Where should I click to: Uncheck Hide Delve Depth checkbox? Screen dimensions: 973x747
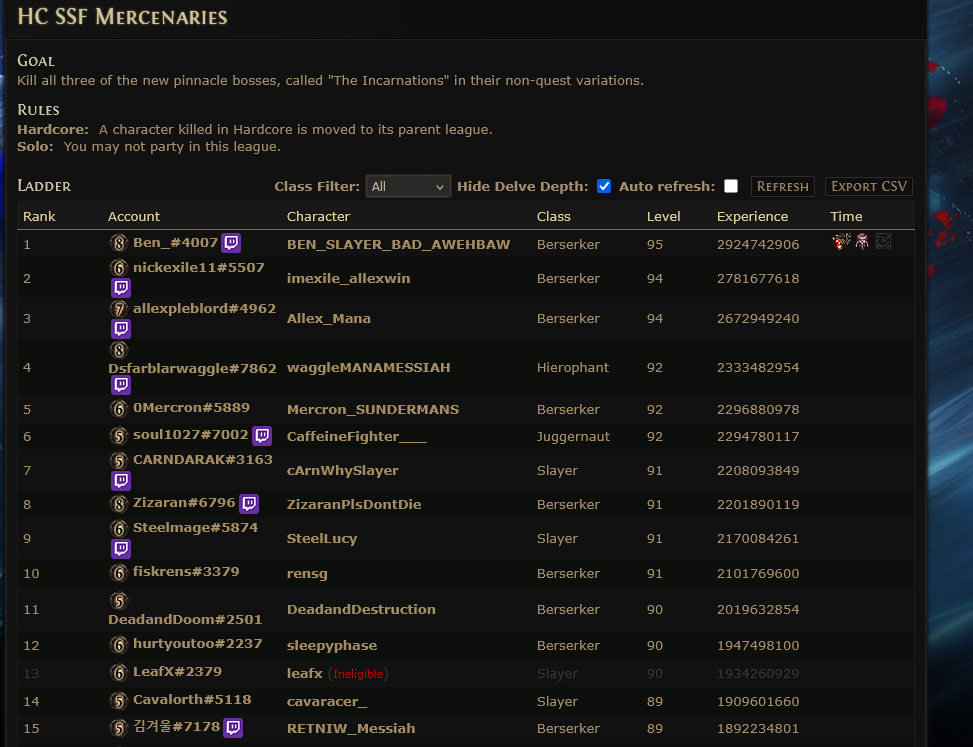pos(604,186)
